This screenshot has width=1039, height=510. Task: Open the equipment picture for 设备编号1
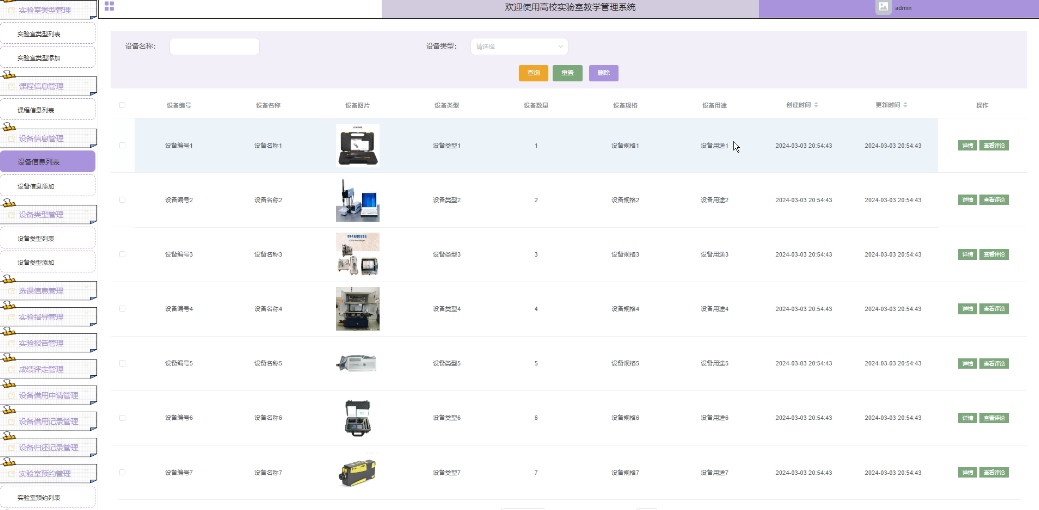[x=358, y=145]
